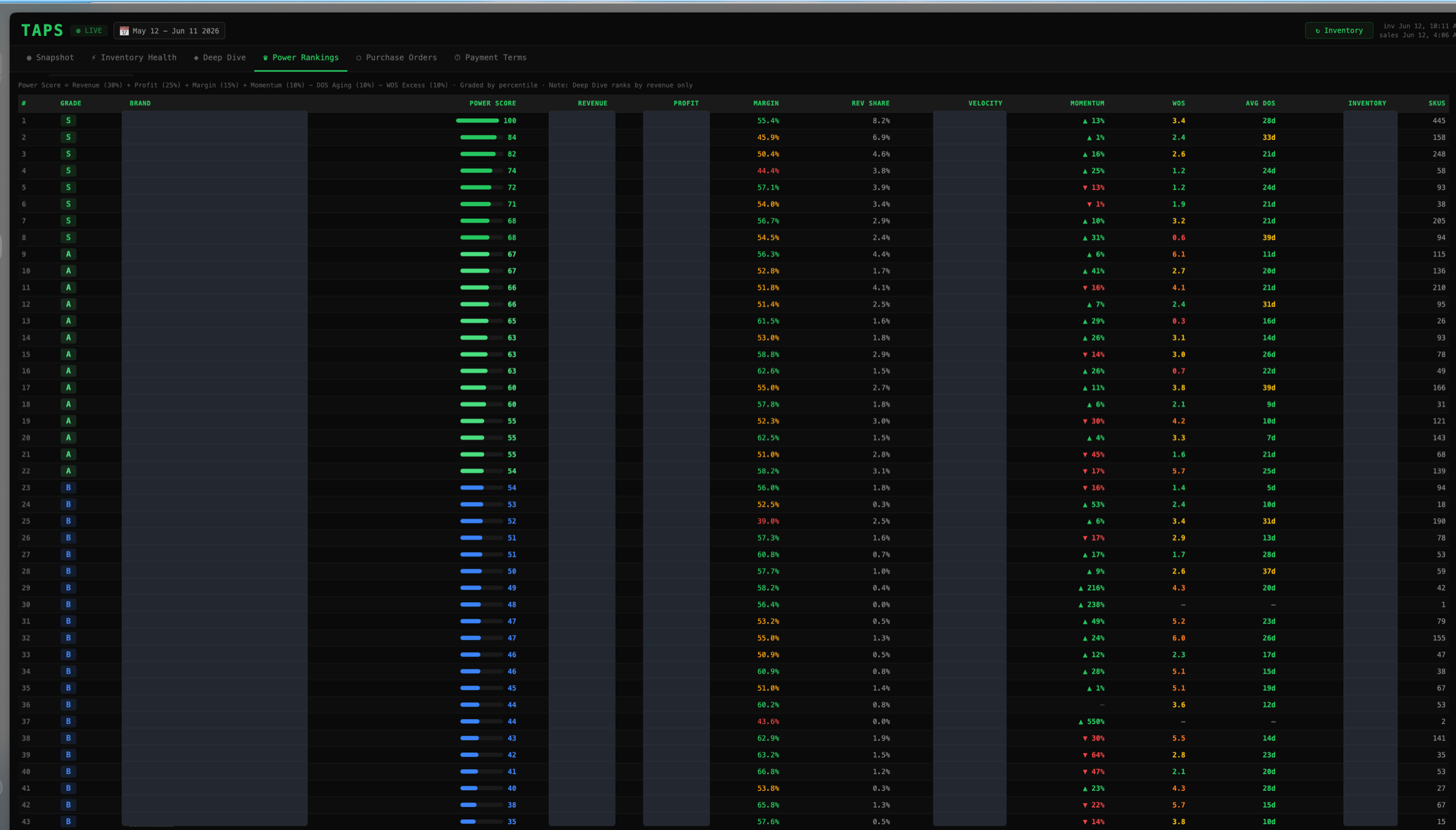Click the red 39.0% margin value
This screenshot has width=1456, height=830.
pos(768,521)
